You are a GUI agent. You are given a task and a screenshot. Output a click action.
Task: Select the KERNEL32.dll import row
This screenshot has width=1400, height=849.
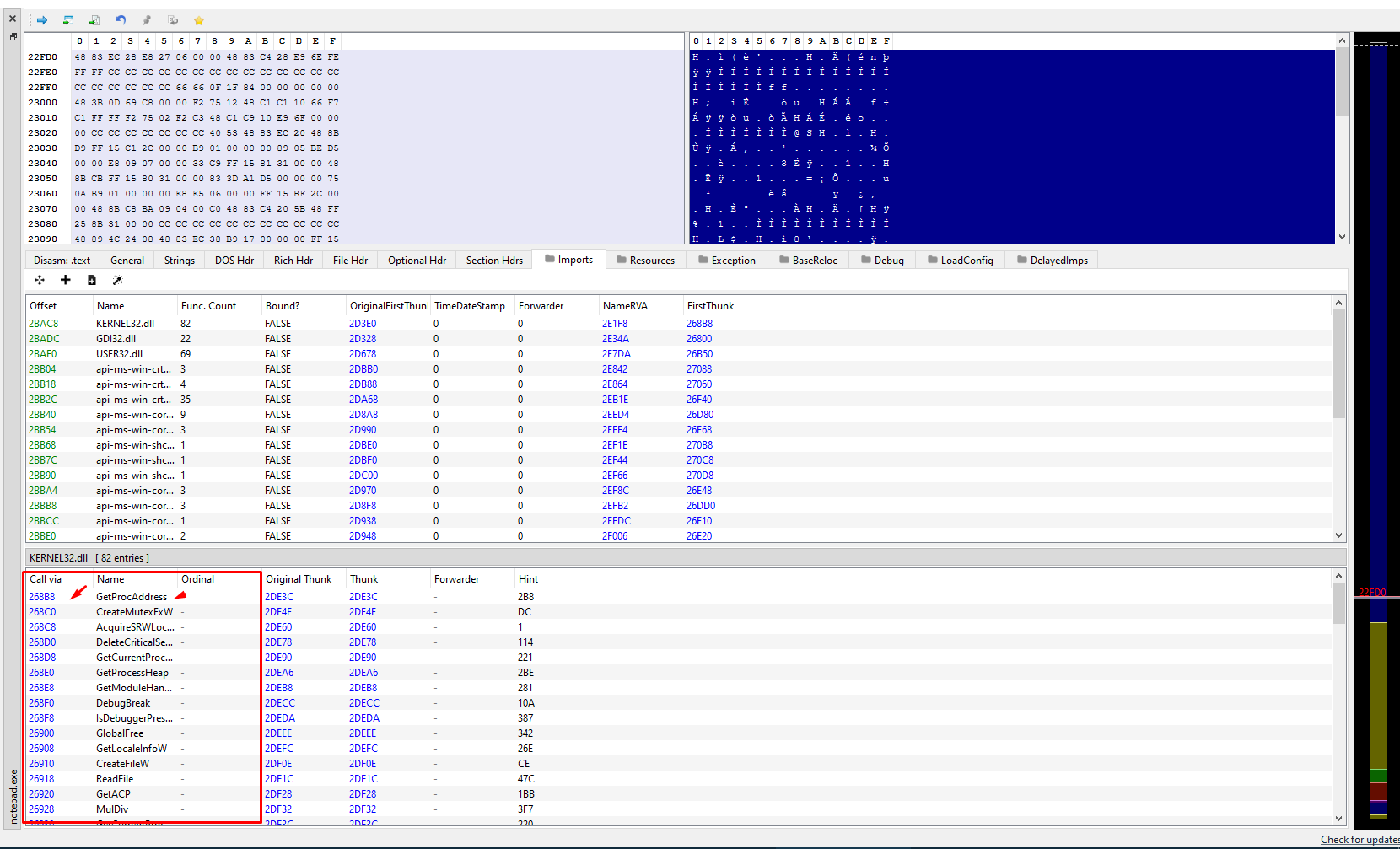tap(679, 324)
